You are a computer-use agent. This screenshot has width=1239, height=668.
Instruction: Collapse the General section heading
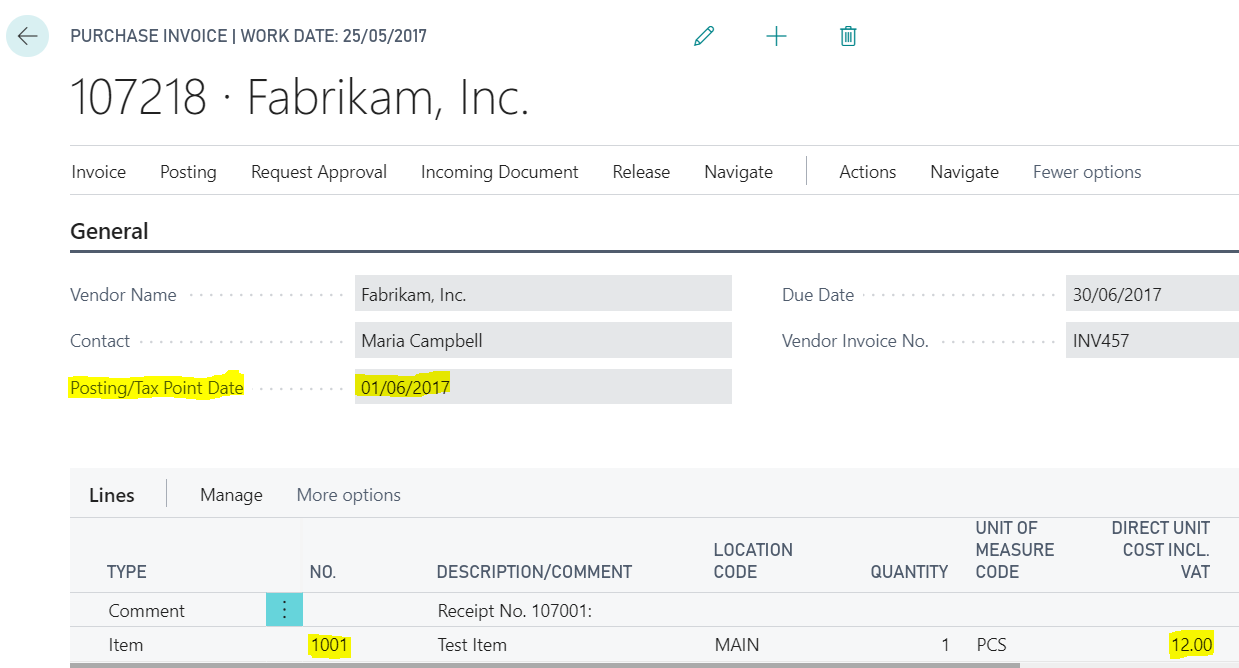pyautogui.click(x=109, y=231)
